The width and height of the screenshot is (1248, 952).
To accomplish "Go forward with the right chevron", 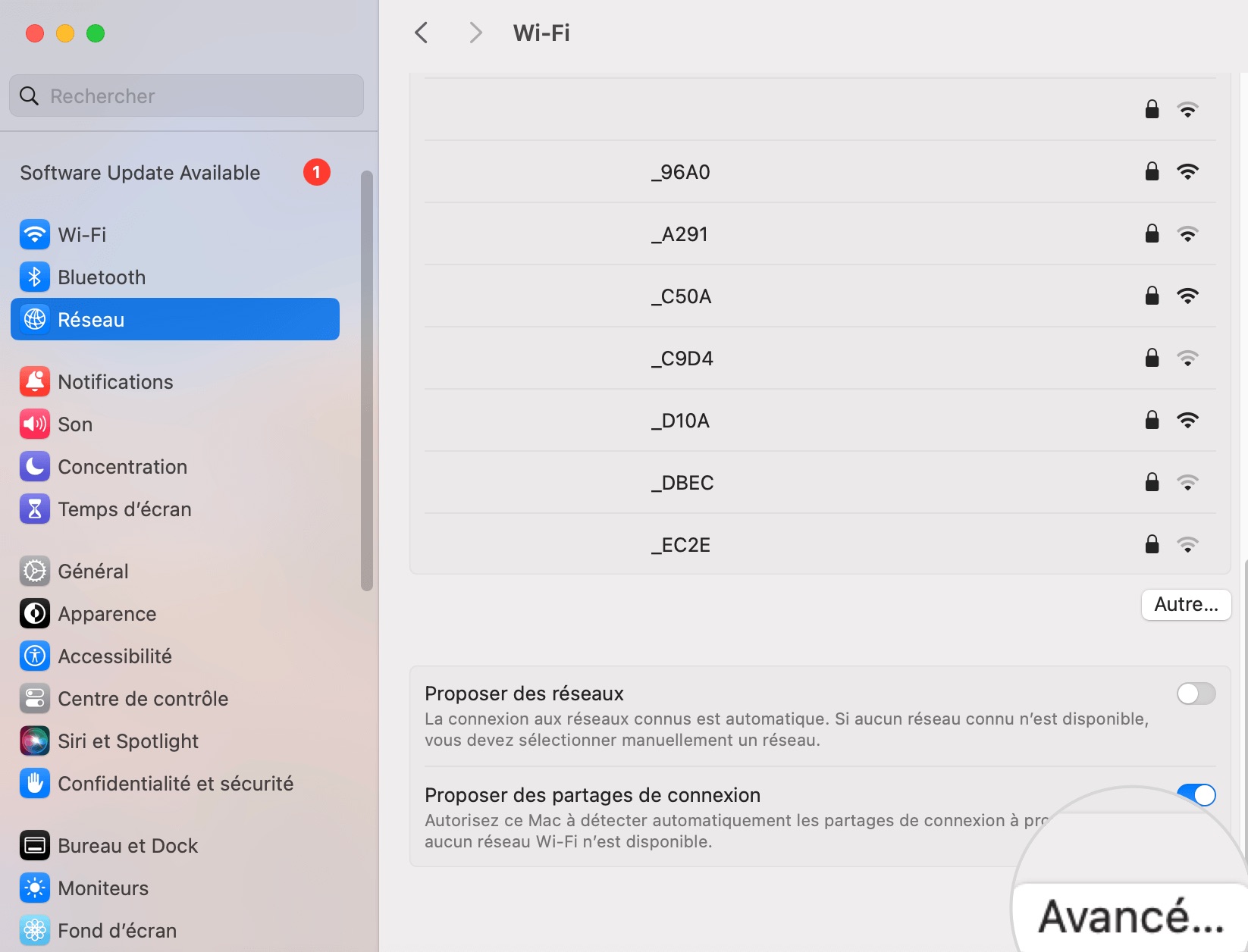I will point(475,33).
